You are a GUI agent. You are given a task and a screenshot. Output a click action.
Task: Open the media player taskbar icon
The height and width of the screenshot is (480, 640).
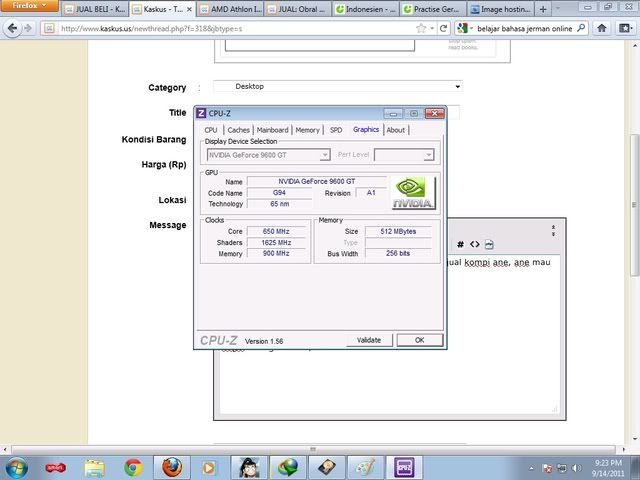209,468
